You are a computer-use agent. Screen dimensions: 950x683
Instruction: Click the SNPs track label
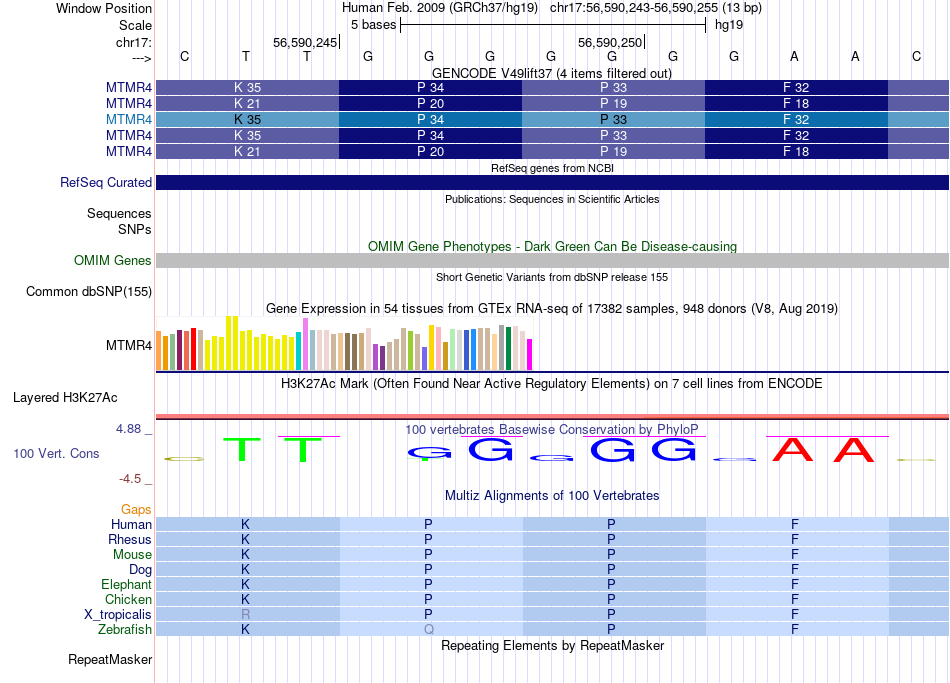tap(135, 230)
